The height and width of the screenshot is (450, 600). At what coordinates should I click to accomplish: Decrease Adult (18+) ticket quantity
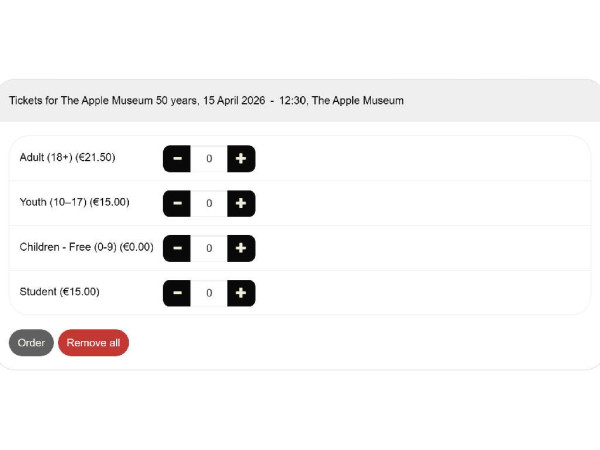pyautogui.click(x=177, y=158)
